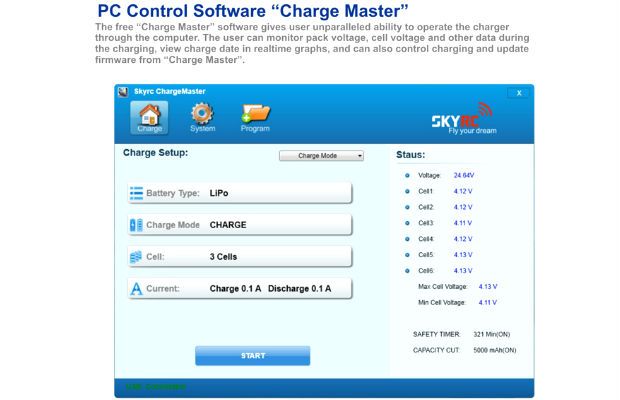Screen dimensions: 620x400
Task: Select the Cell 3 Cells field
Action: (240, 257)
